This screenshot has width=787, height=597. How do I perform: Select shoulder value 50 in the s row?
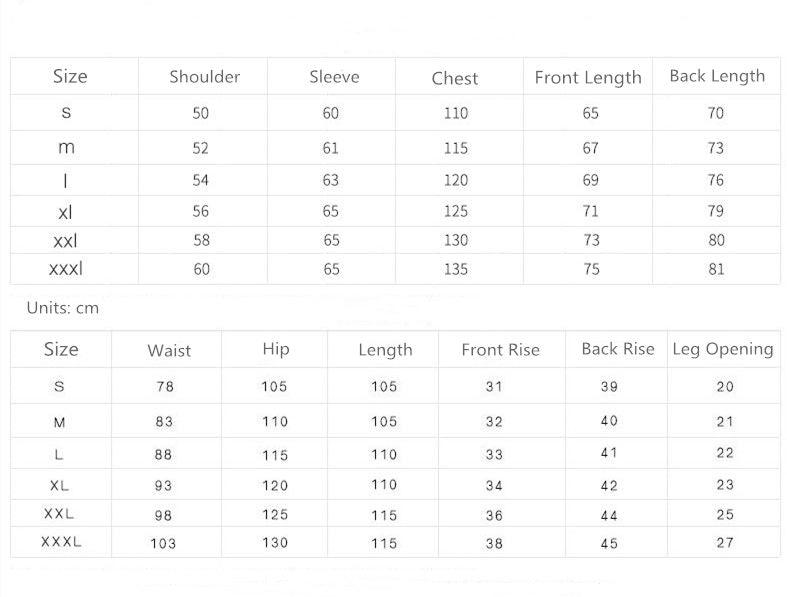pyautogui.click(x=201, y=114)
